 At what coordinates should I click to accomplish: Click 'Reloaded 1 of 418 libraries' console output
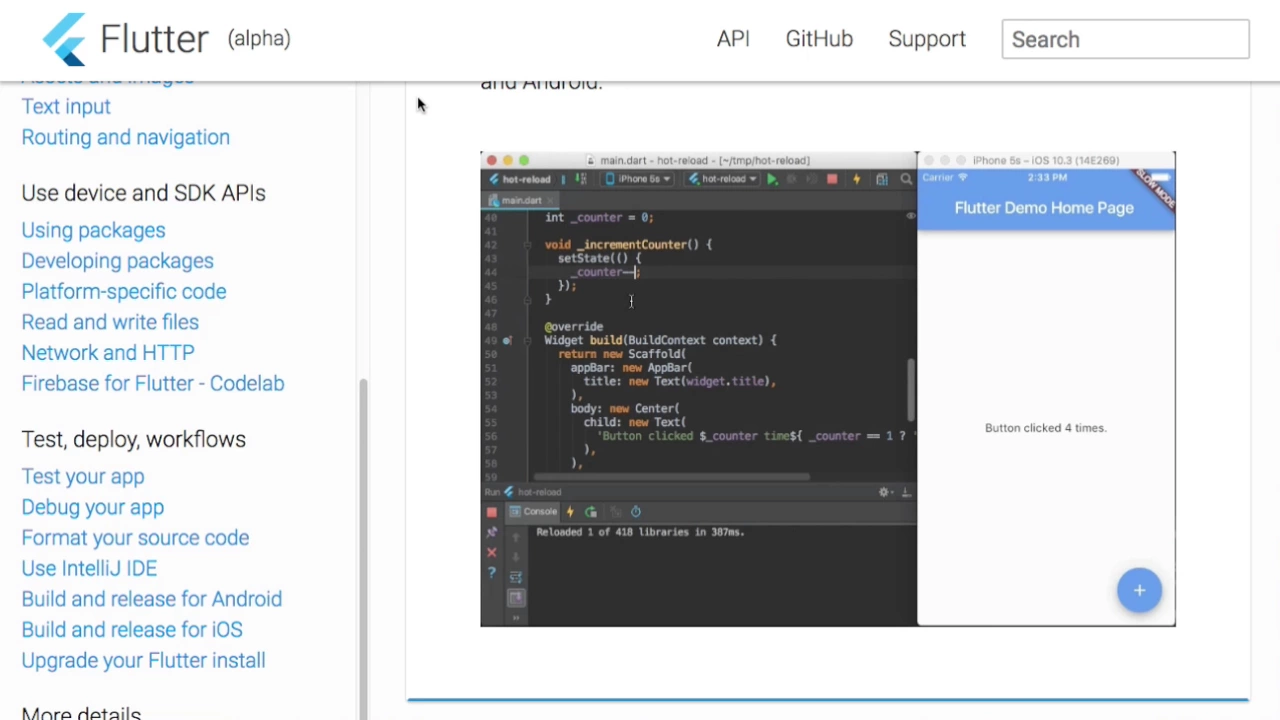[640, 532]
